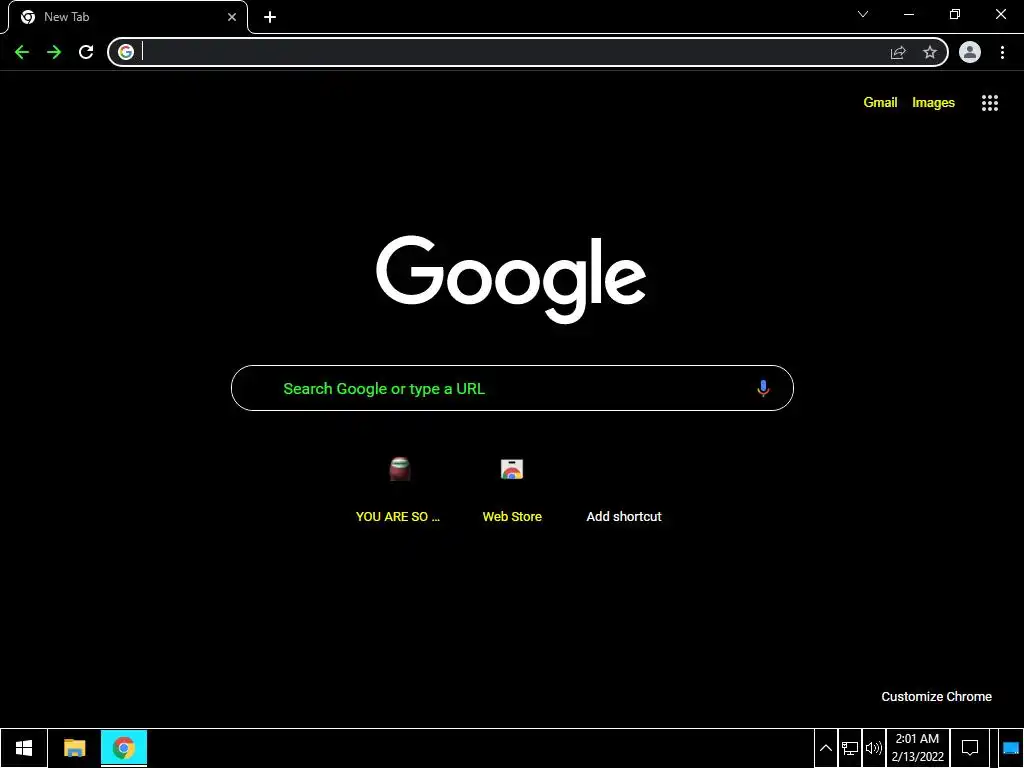Click the Google icon in the address bar
The height and width of the screenshot is (768, 1024).
pos(126,52)
